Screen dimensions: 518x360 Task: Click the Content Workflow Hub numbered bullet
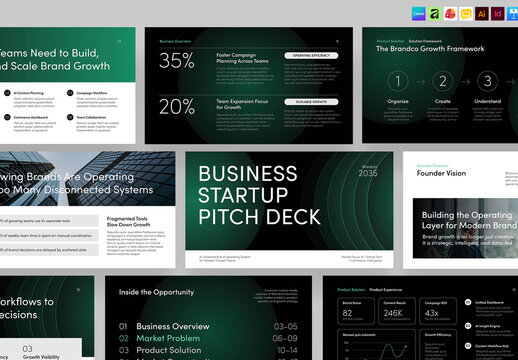point(468,346)
